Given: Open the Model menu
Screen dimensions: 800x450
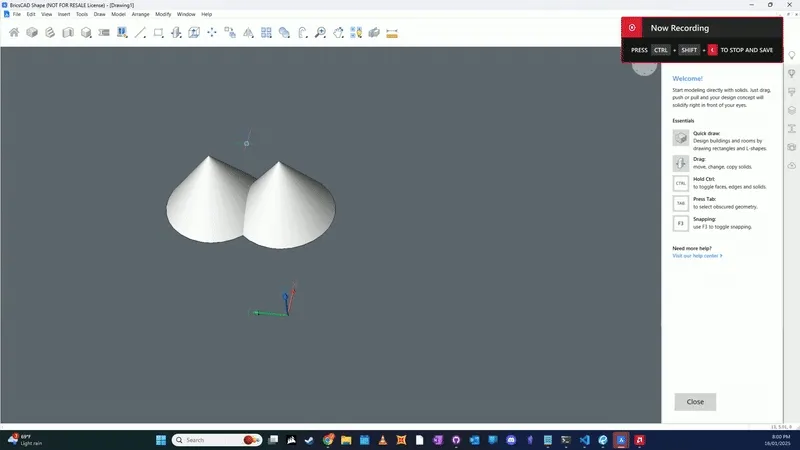Looking at the screenshot, I should click(x=118, y=14).
